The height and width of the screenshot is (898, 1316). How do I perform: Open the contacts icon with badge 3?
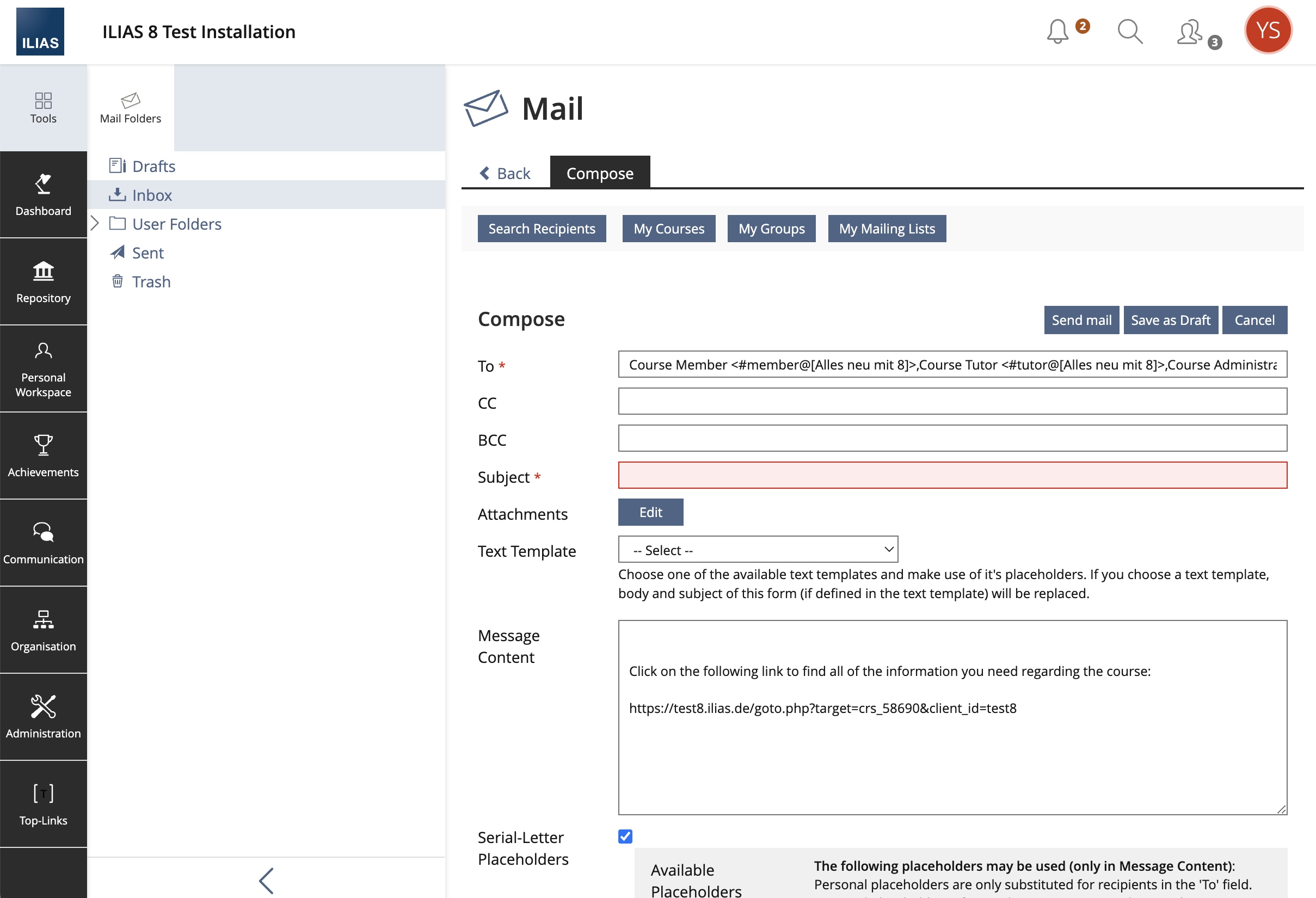point(1190,32)
